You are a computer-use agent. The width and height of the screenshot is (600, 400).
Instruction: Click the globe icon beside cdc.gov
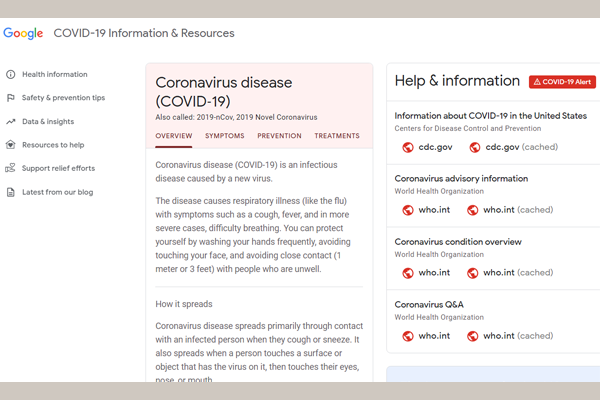coord(408,147)
